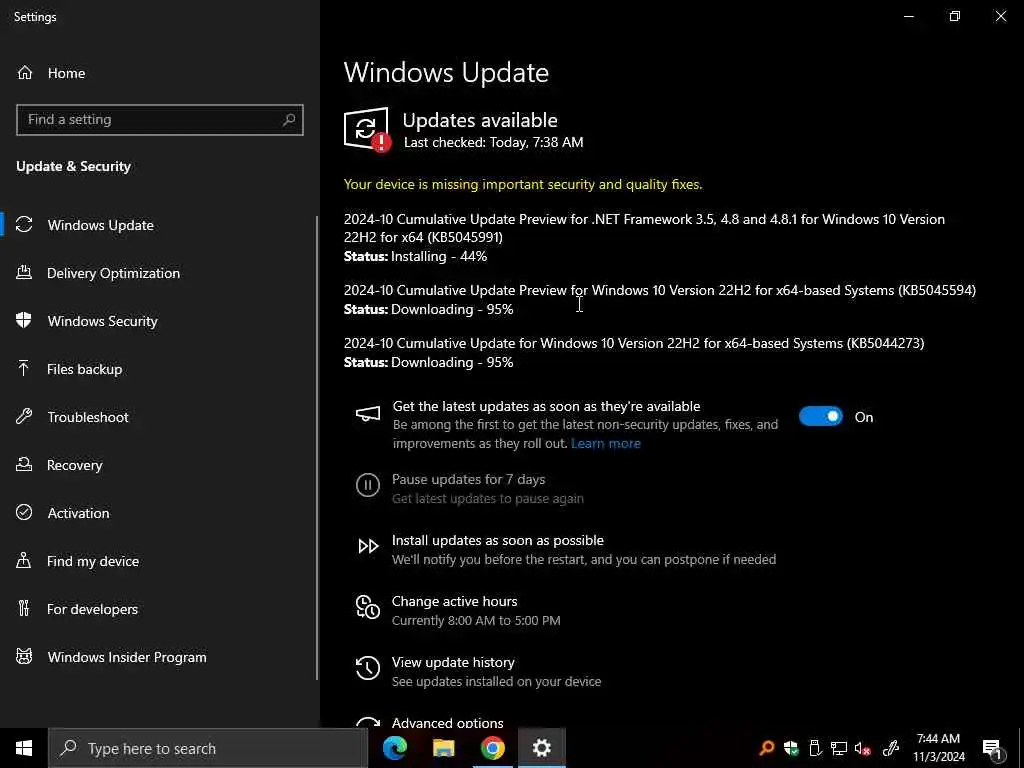The image size is (1024, 768).
Task: Open Advanced options
Action: tap(447, 722)
